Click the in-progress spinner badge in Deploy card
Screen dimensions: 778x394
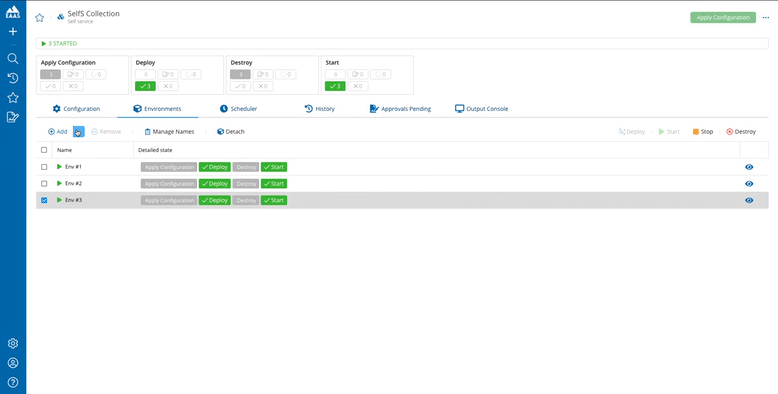(x=191, y=74)
